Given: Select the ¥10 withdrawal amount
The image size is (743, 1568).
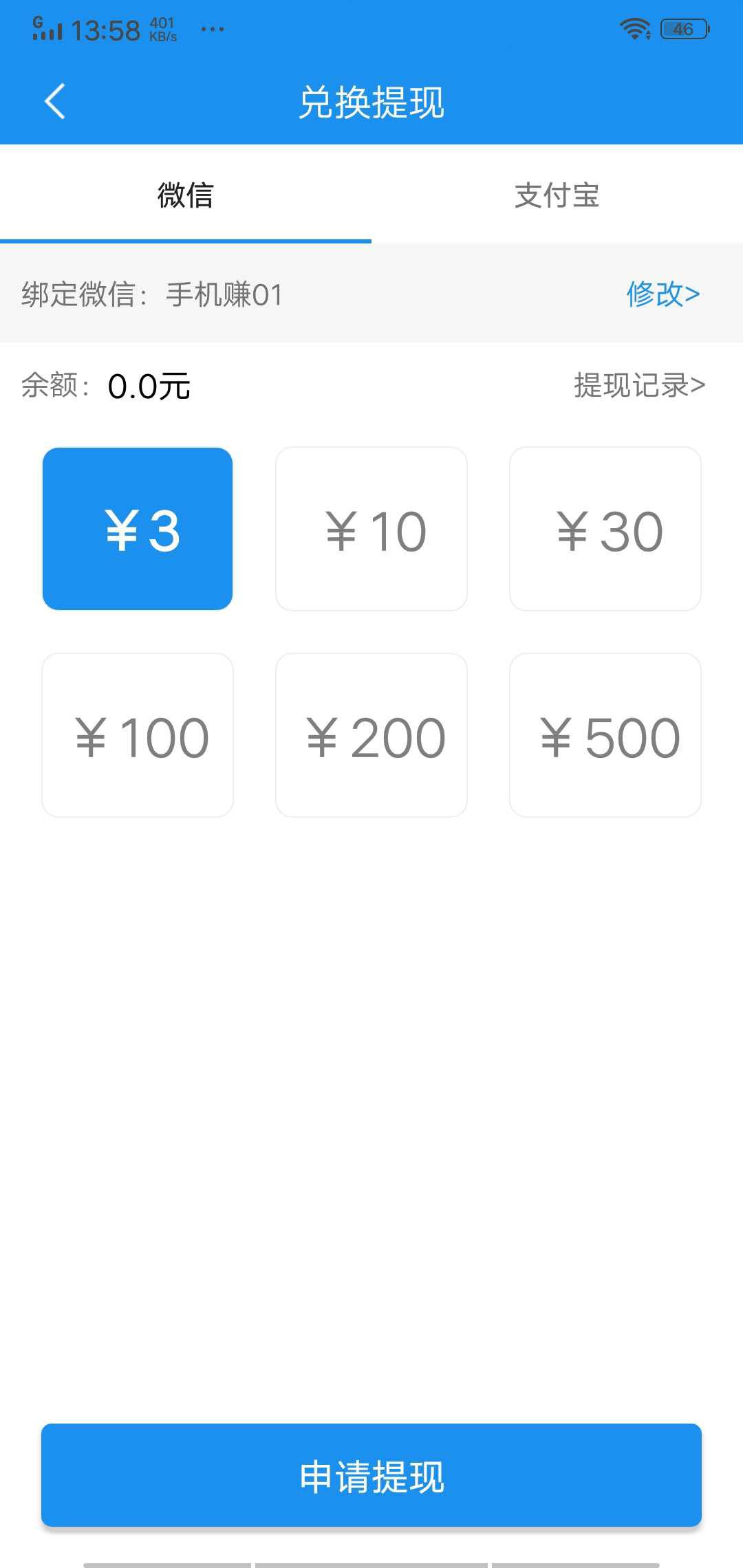Looking at the screenshot, I should click(371, 530).
